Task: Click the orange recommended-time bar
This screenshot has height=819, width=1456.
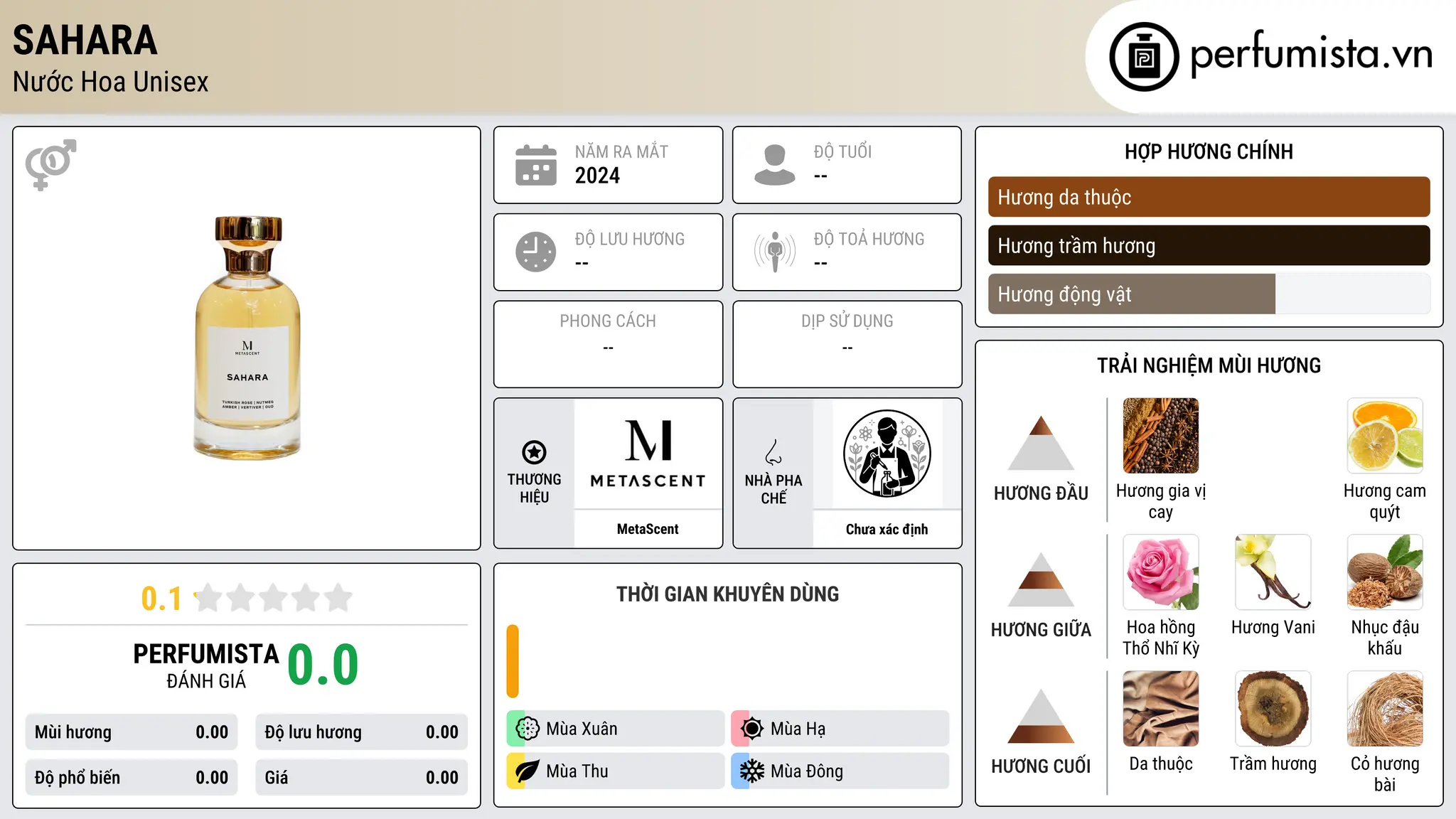Action: (x=513, y=661)
